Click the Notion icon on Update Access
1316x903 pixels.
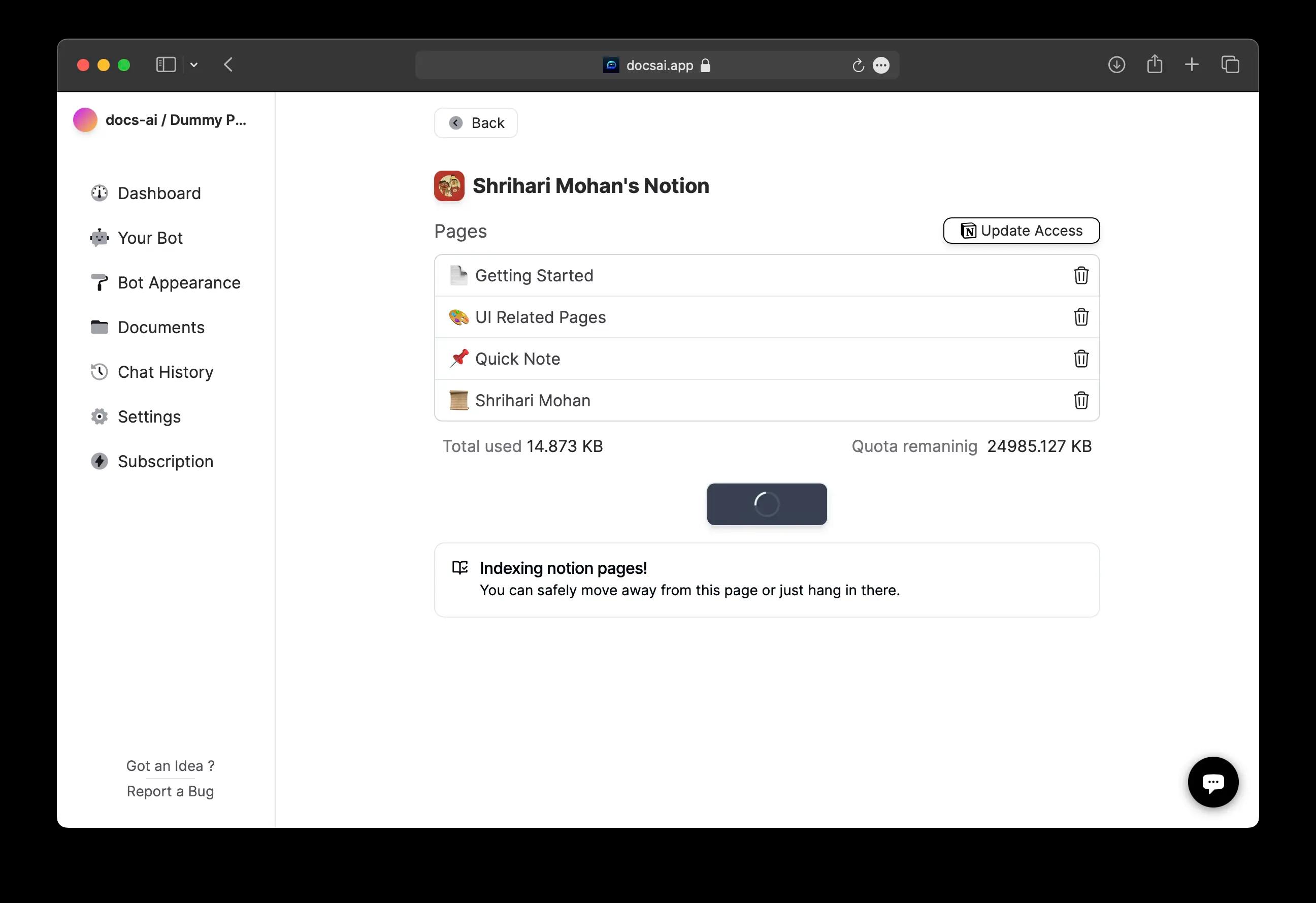[968, 231]
